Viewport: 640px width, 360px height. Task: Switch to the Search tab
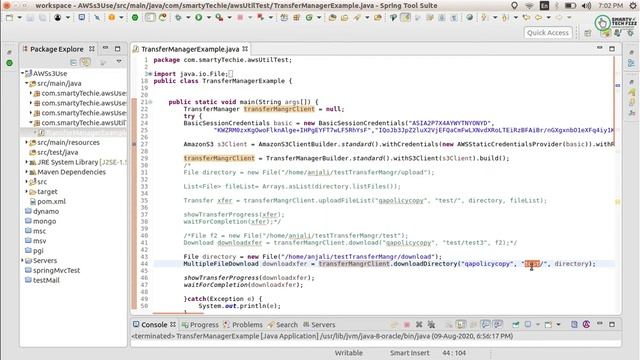click(x=282, y=325)
